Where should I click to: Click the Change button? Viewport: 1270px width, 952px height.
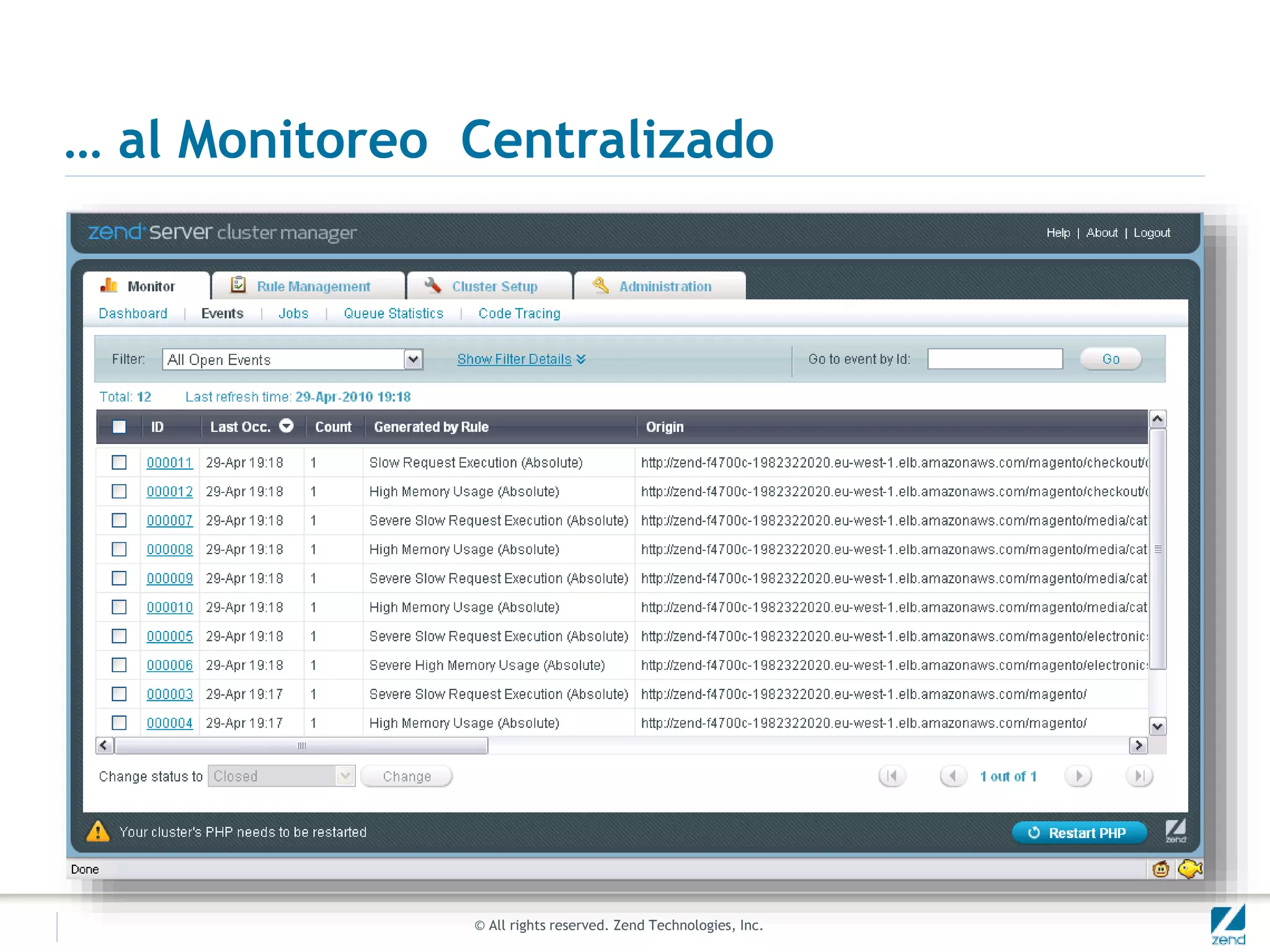[x=407, y=777]
